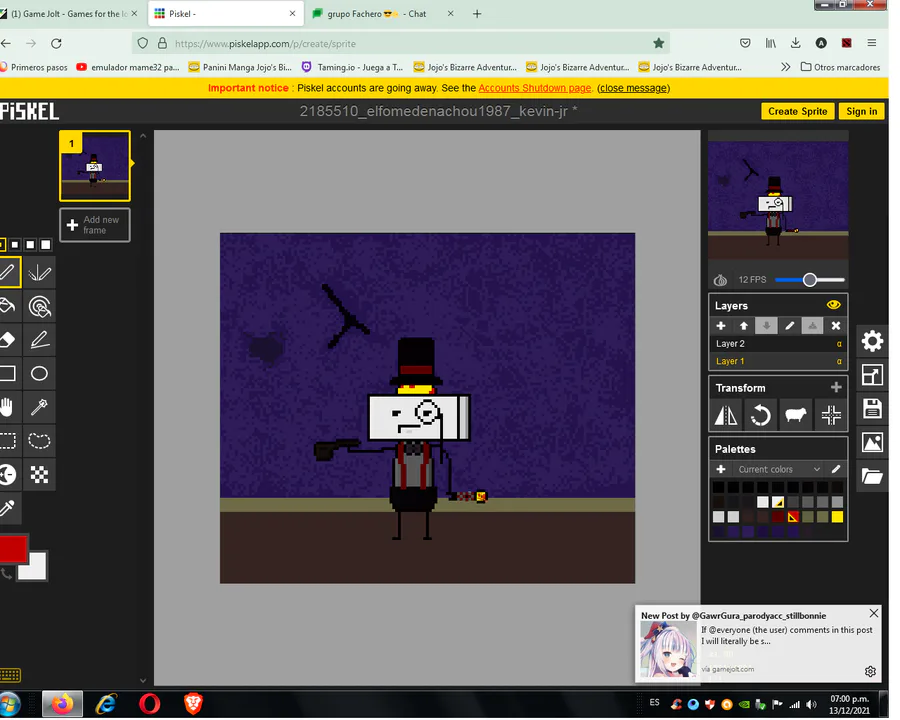Select the Eraser tool
This screenshot has width=900, height=720.
pos(8,340)
